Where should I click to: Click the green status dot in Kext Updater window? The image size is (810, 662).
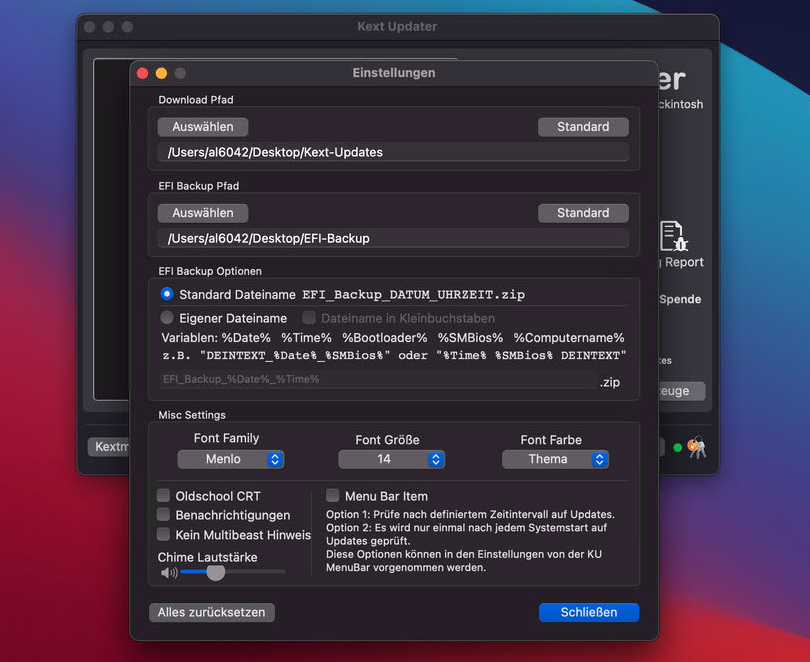click(677, 447)
